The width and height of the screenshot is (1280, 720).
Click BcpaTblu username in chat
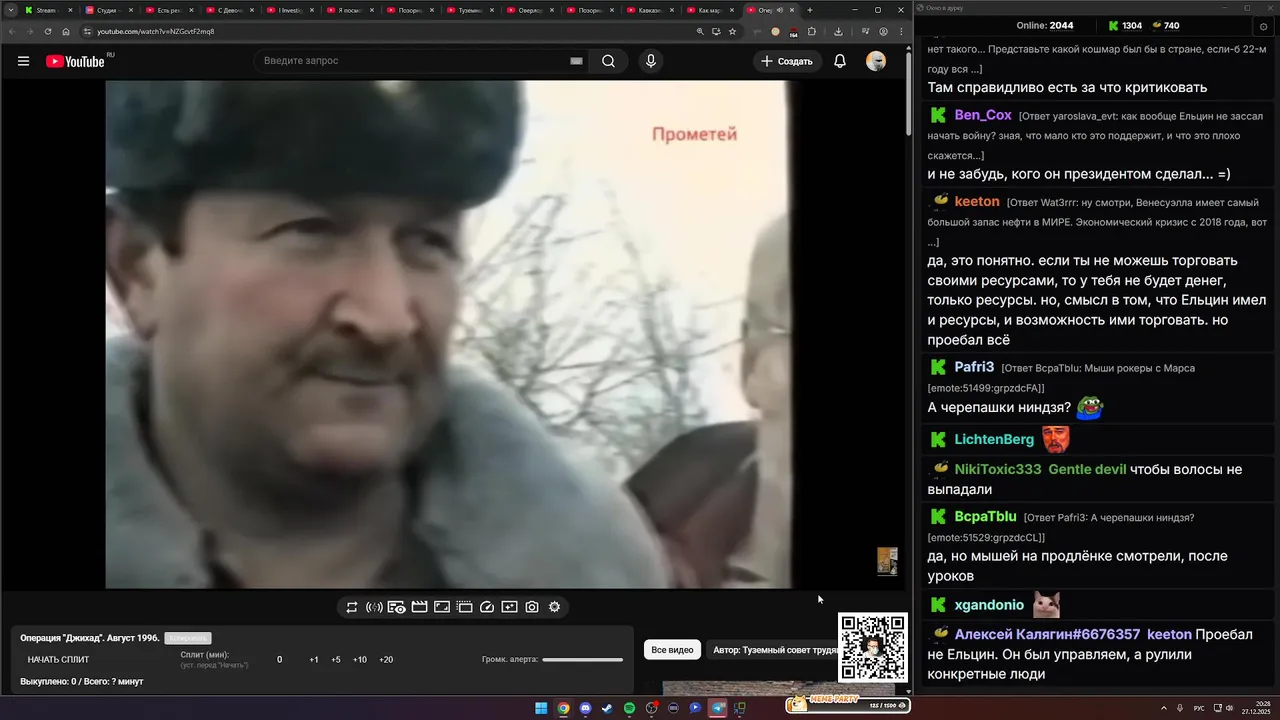click(x=985, y=516)
